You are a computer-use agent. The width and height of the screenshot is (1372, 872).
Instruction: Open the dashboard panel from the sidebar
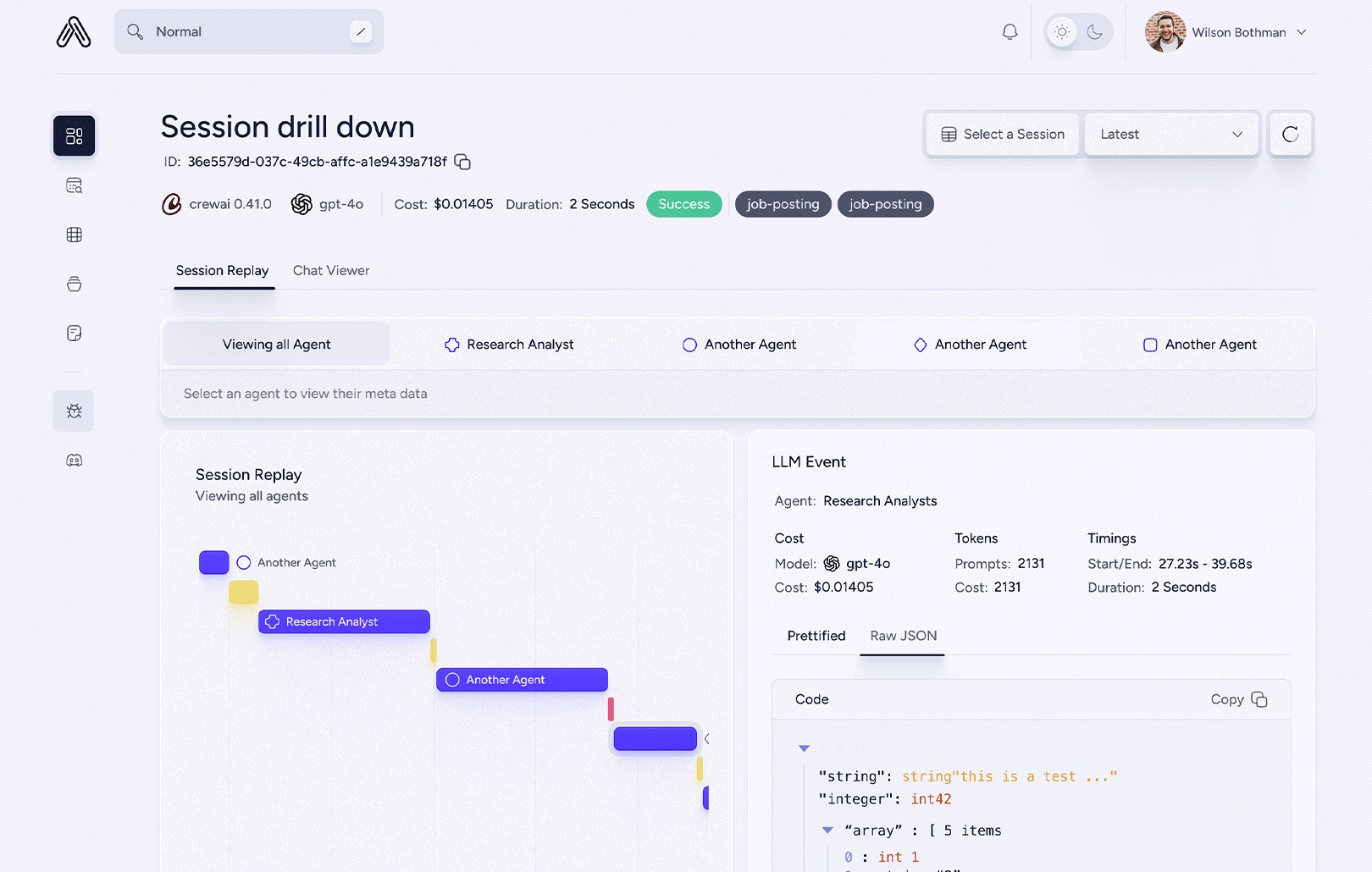[74, 135]
